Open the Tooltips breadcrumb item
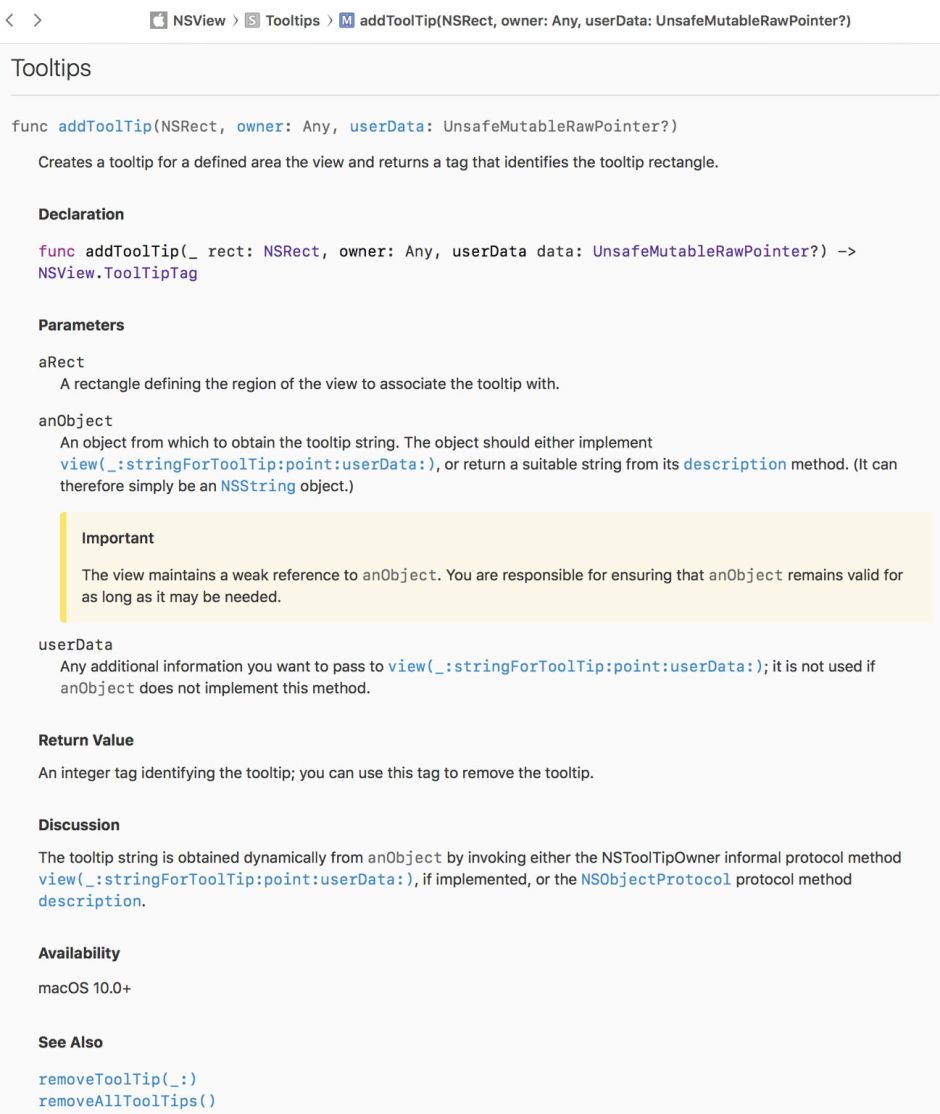Screen dimensions: 940x1114 pyautogui.click(x=293, y=20)
